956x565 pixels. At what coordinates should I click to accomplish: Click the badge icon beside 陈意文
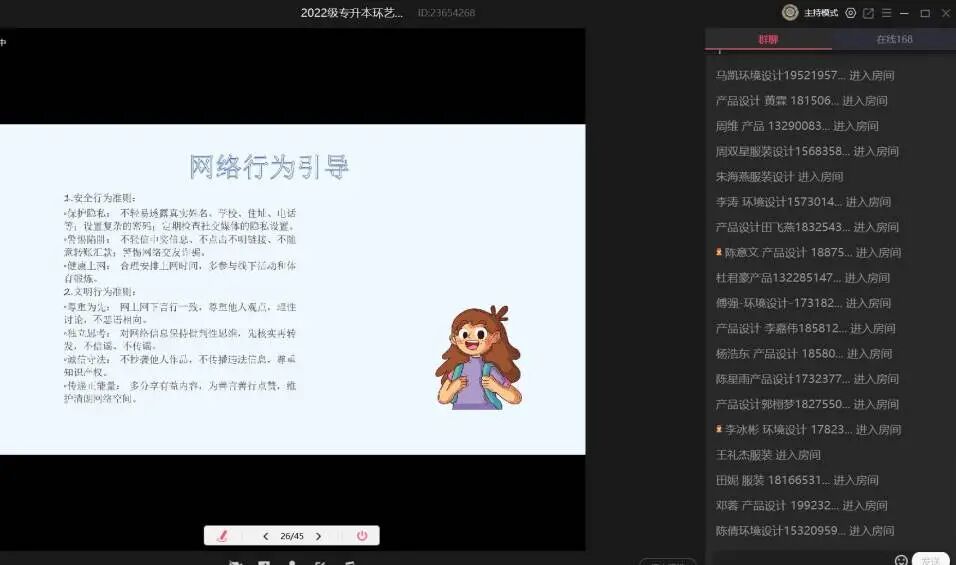[x=719, y=252]
